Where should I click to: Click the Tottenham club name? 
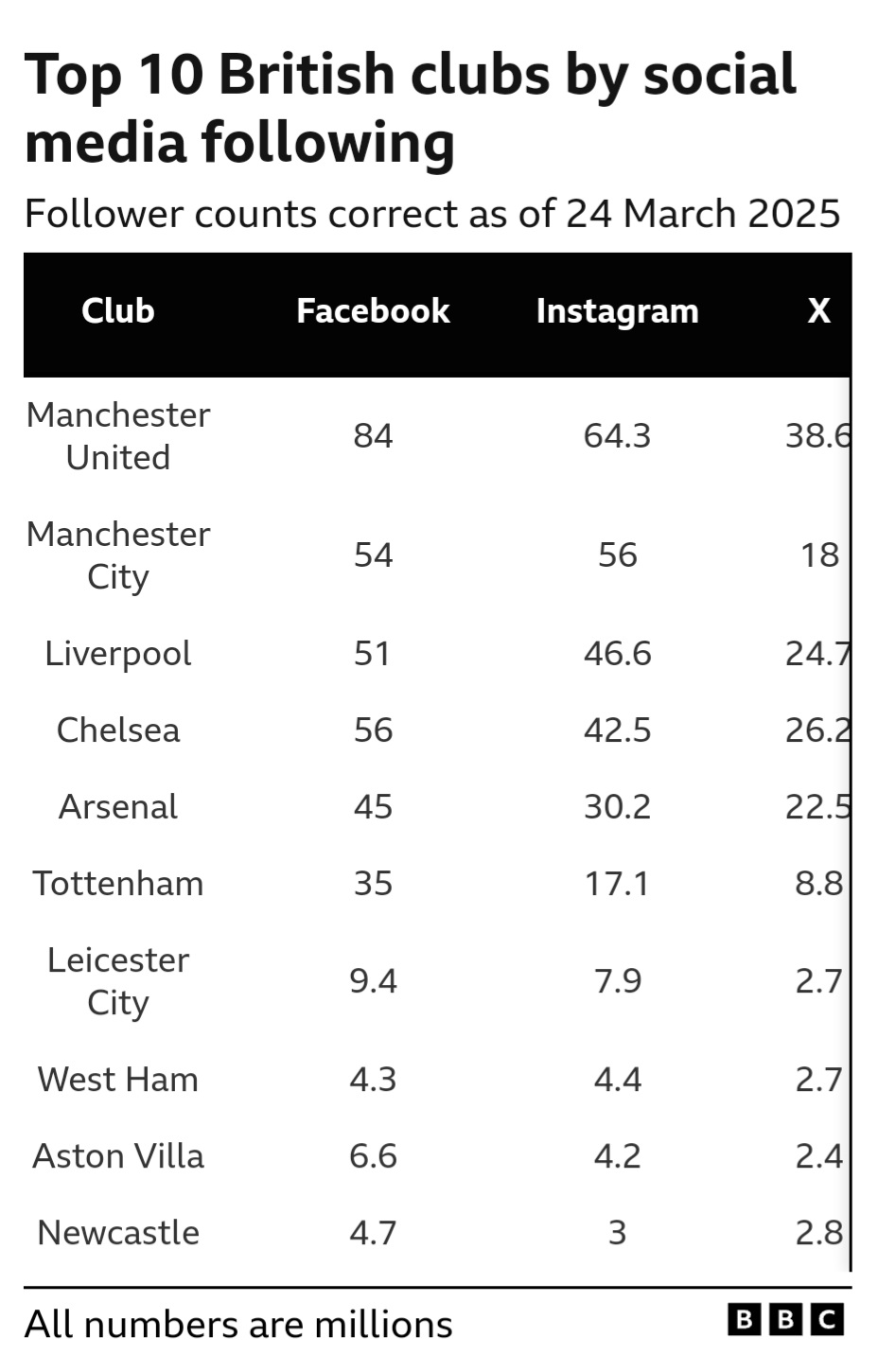(118, 884)
